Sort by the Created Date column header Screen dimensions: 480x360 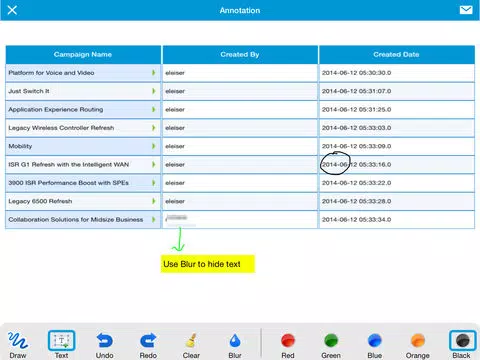[x=397, y=54]
